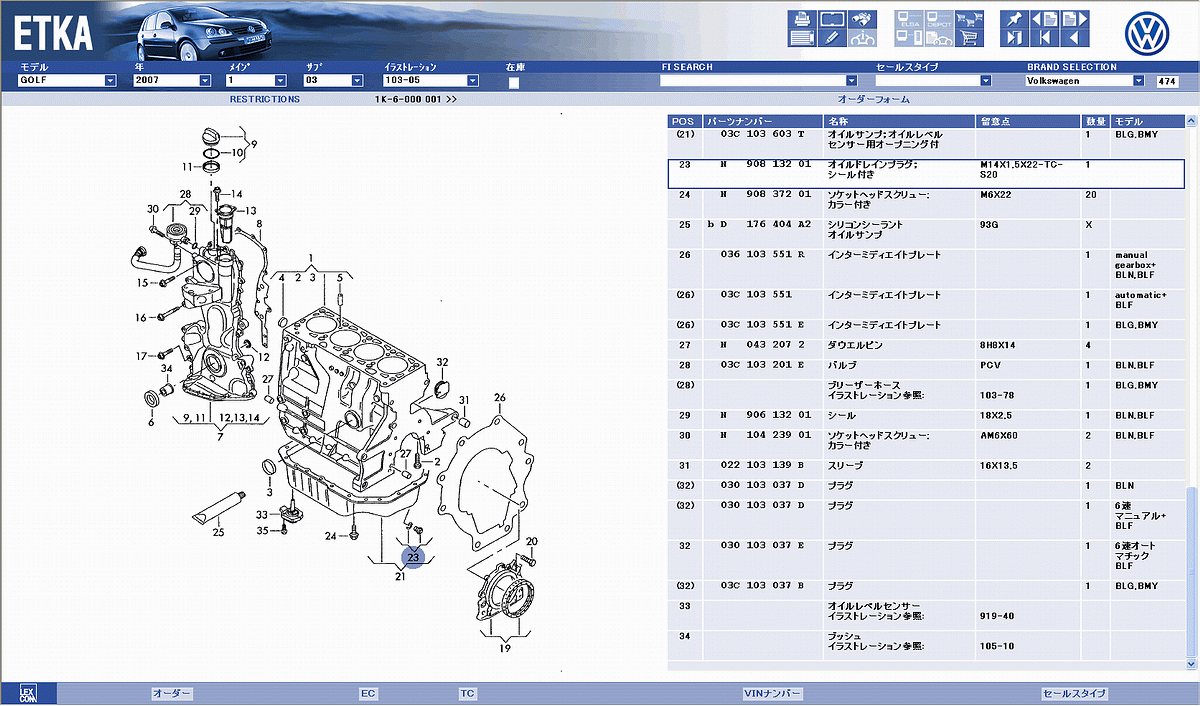Click the brand code field showing 474
This screenshot has width=1200, height=706.
[1167, 81]
